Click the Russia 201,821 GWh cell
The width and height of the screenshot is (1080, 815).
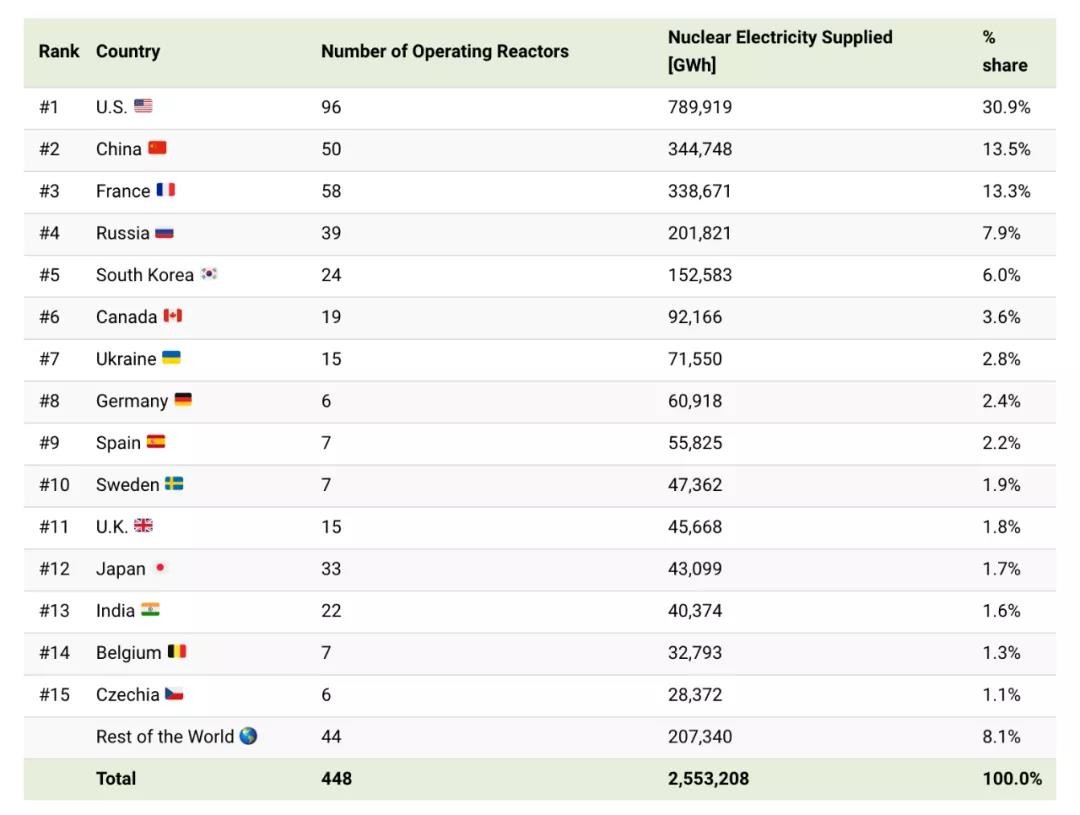tap(700, 233)
